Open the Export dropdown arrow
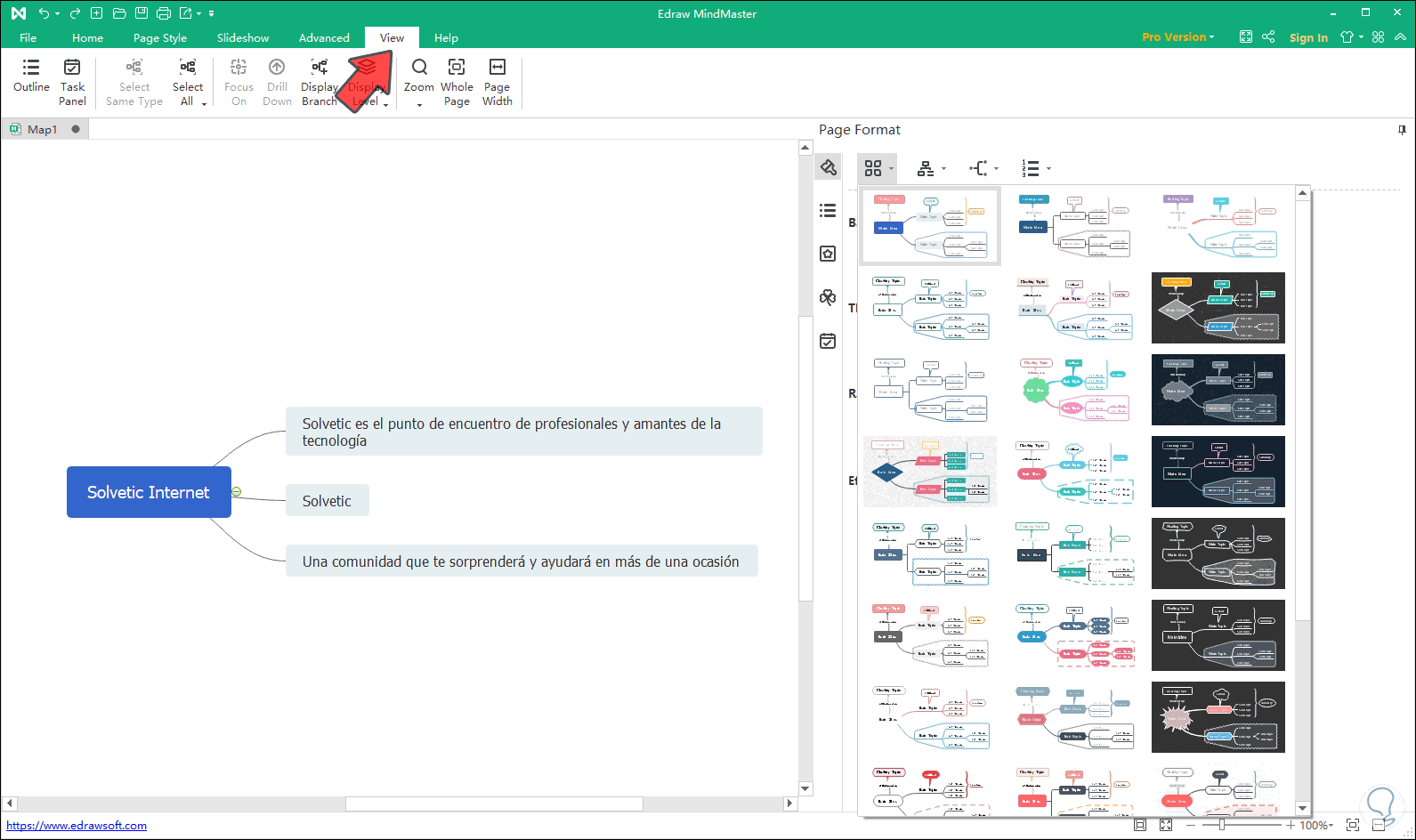The image size is (1416, 840). (198, 14)
